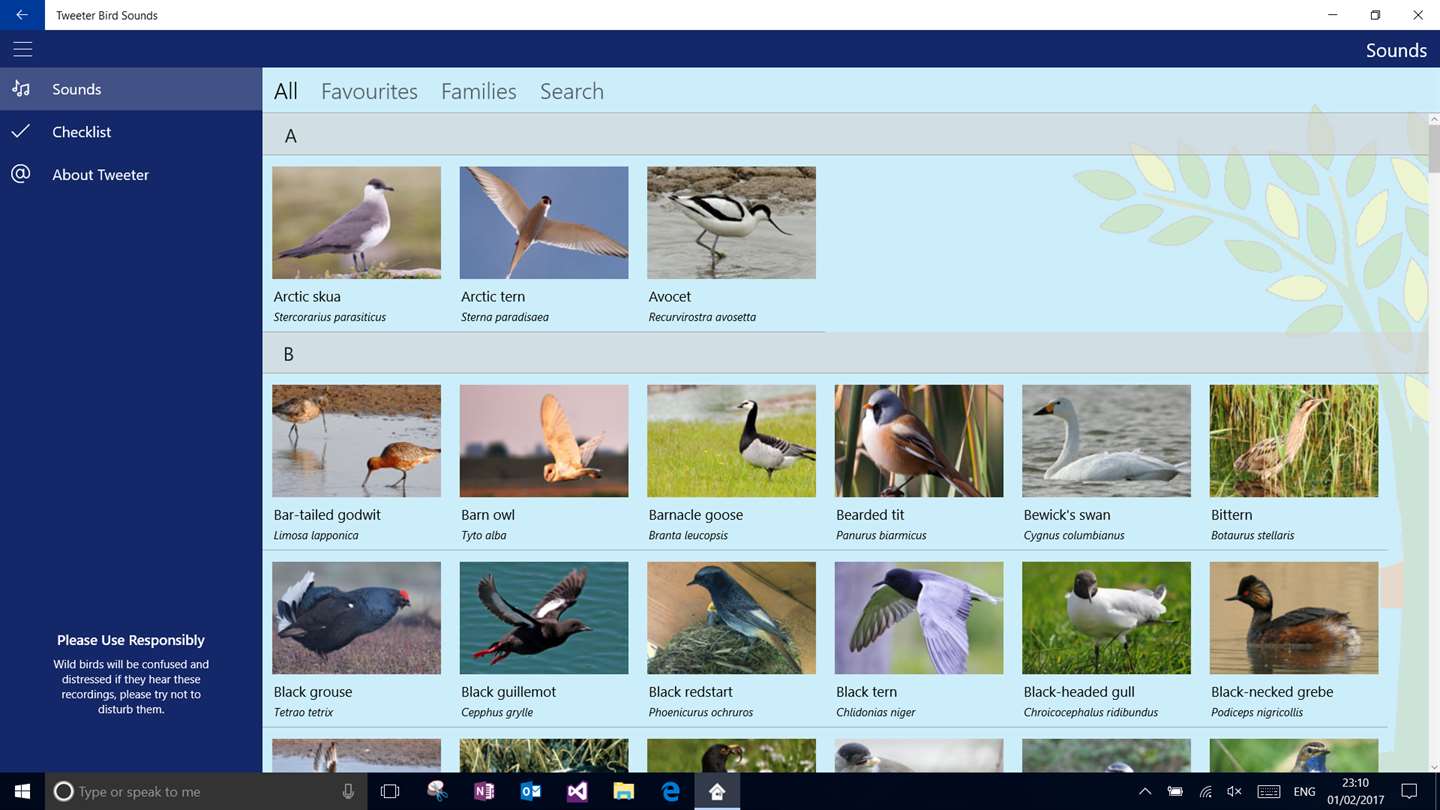
Task: Jump using the A group header
Action: [x=845, y=135]
